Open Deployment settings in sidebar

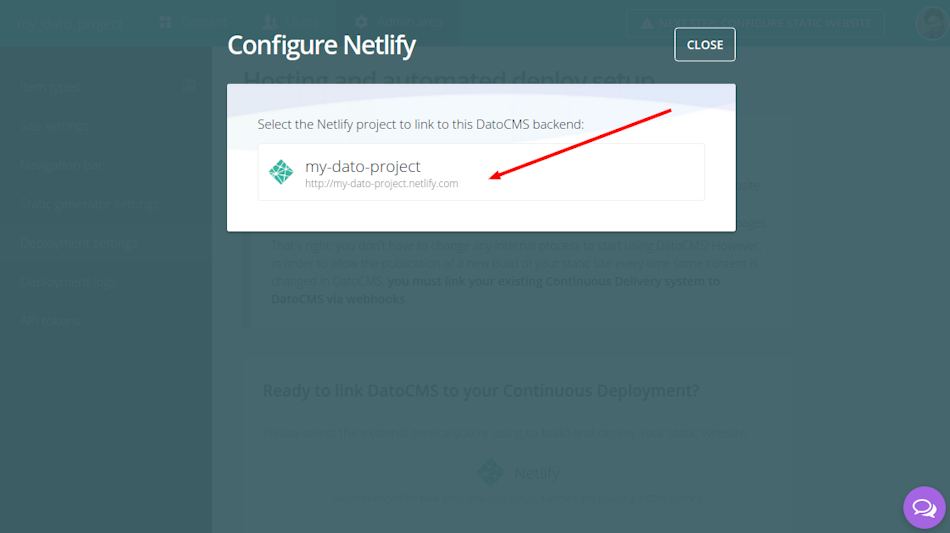click(x=79, y=243)
